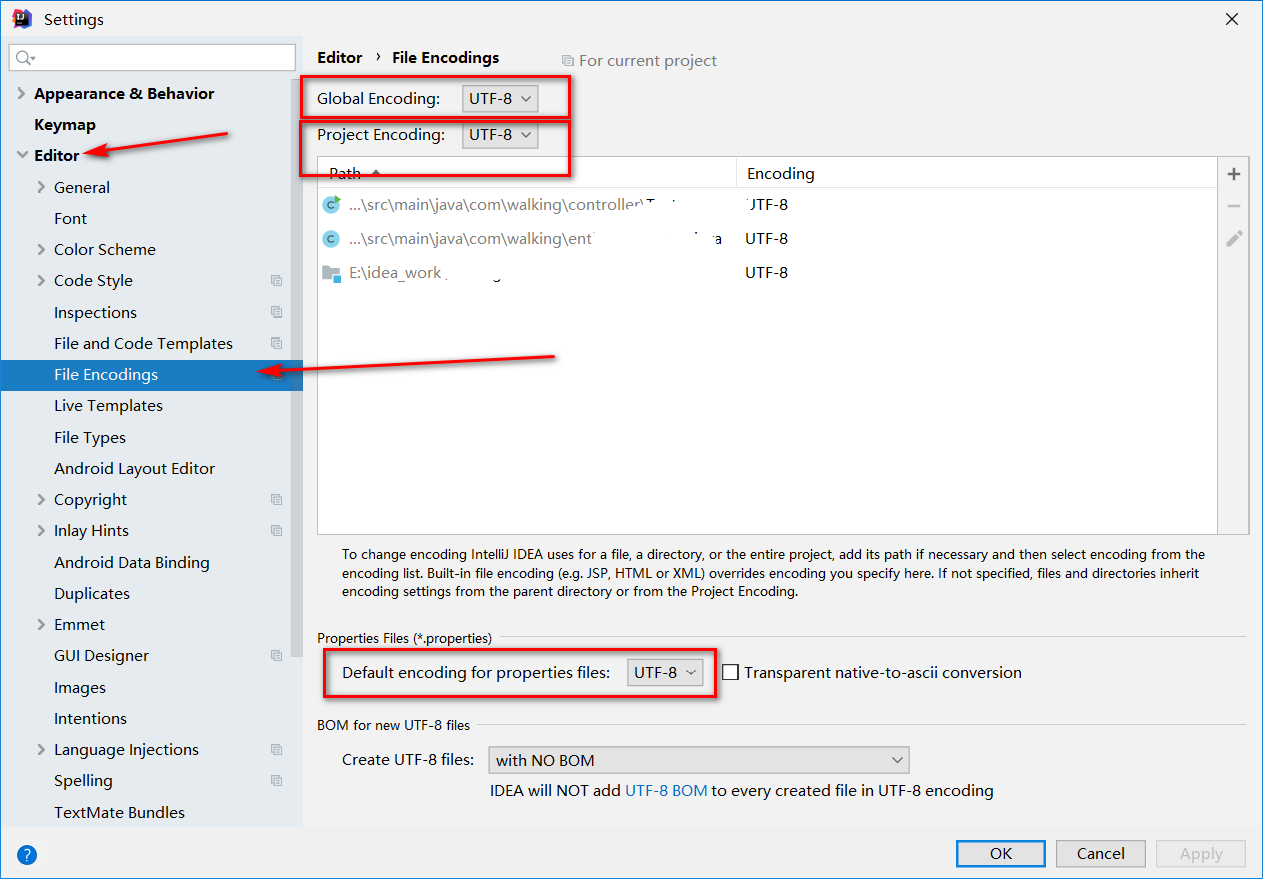The height and width of the screenshot is (879, 1263).
Task: Expand the Color Scheme node arrow
Action: coord(41,249)
